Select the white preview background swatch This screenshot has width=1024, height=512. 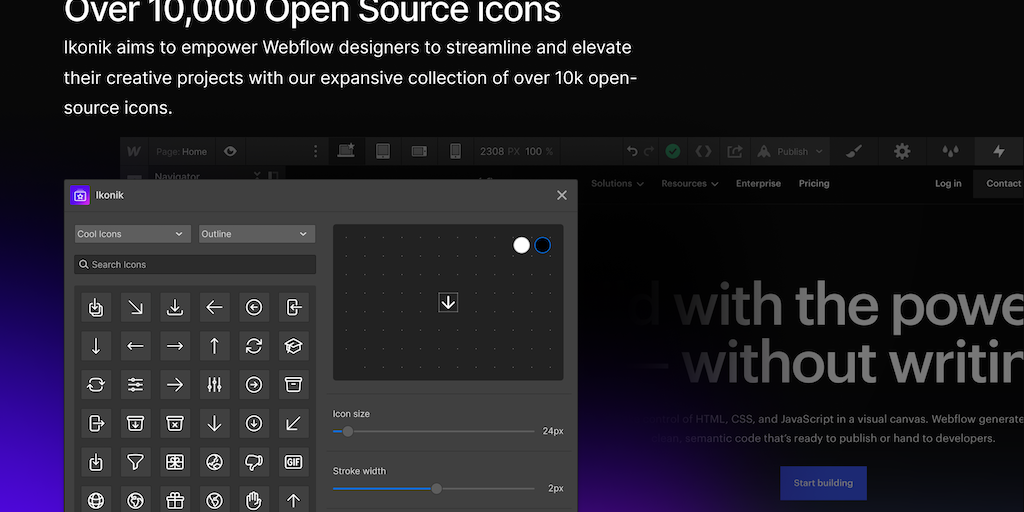point(521,245)
